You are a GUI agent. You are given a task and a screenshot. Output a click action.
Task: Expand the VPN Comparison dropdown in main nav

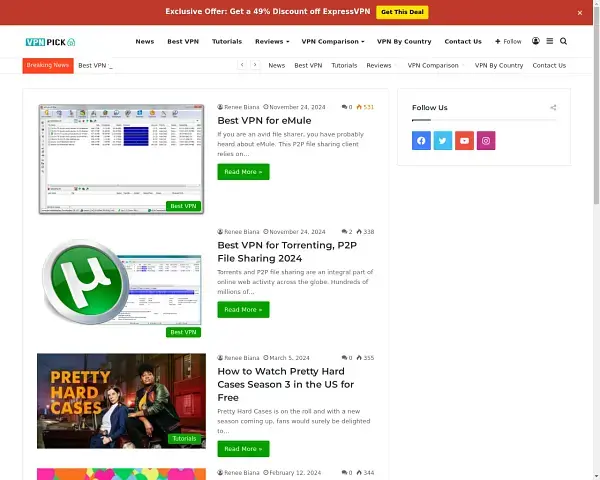(x=332, y=42)
